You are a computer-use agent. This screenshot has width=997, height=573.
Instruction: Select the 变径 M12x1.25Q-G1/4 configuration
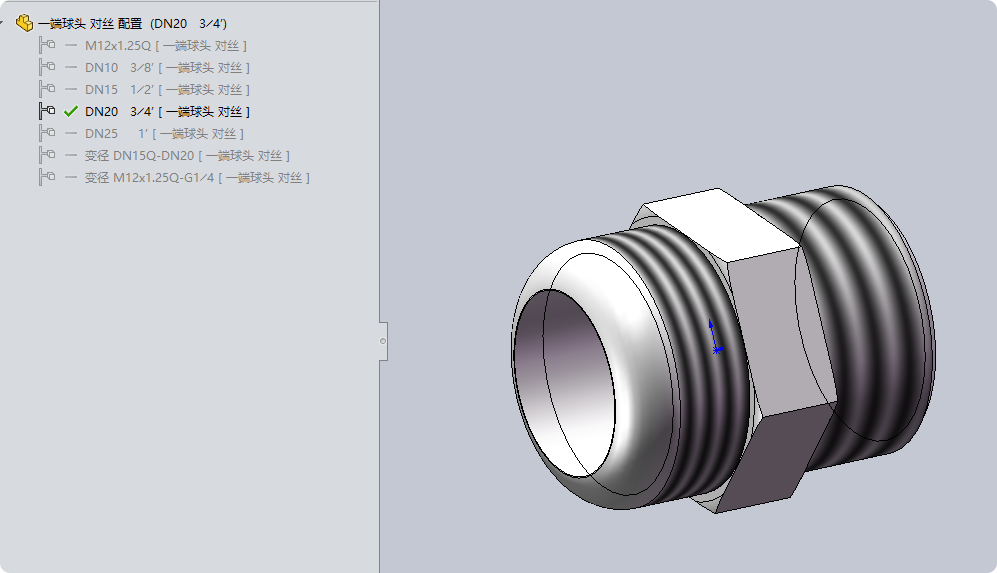coord(197,178)
